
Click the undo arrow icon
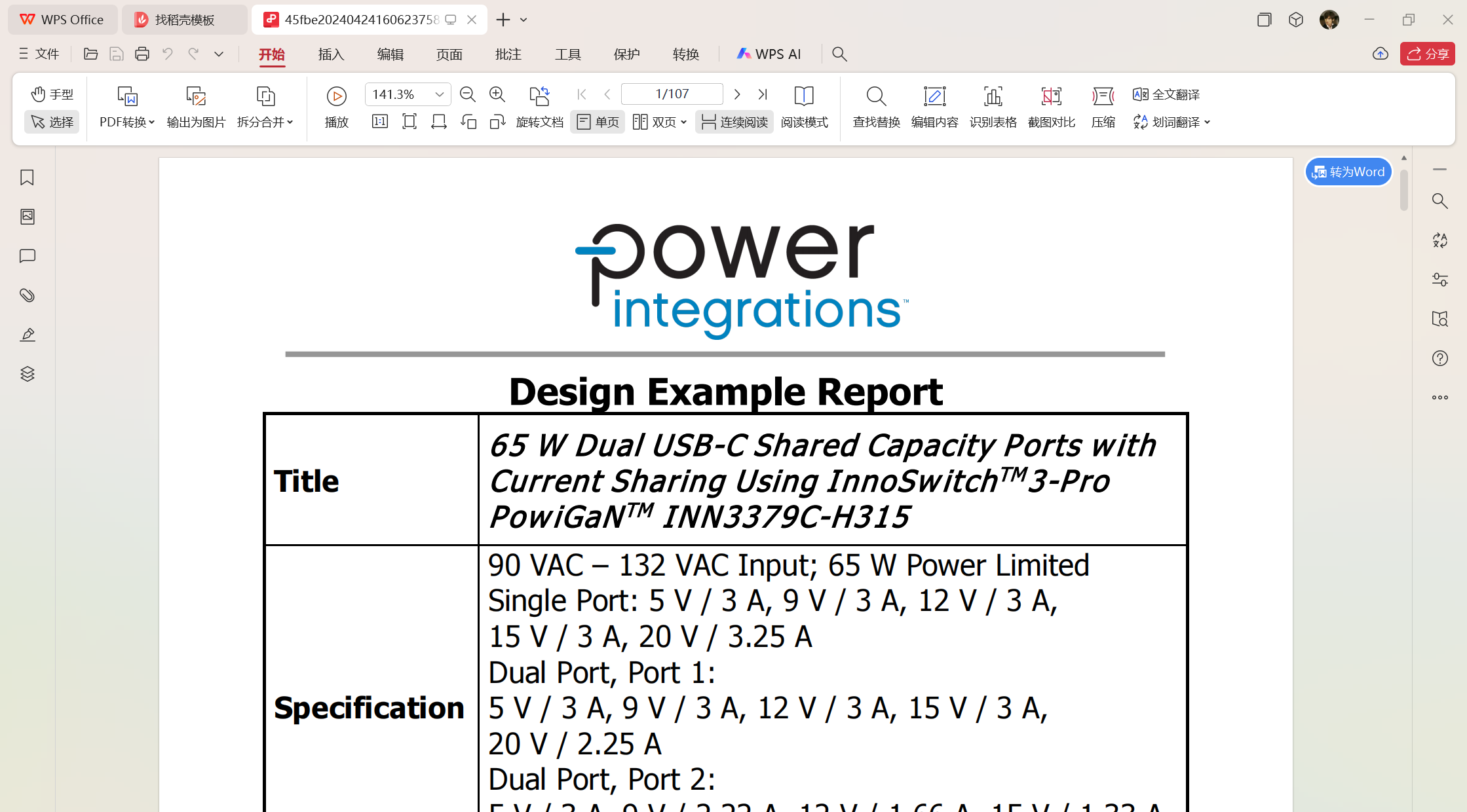(x=168, y=54)
